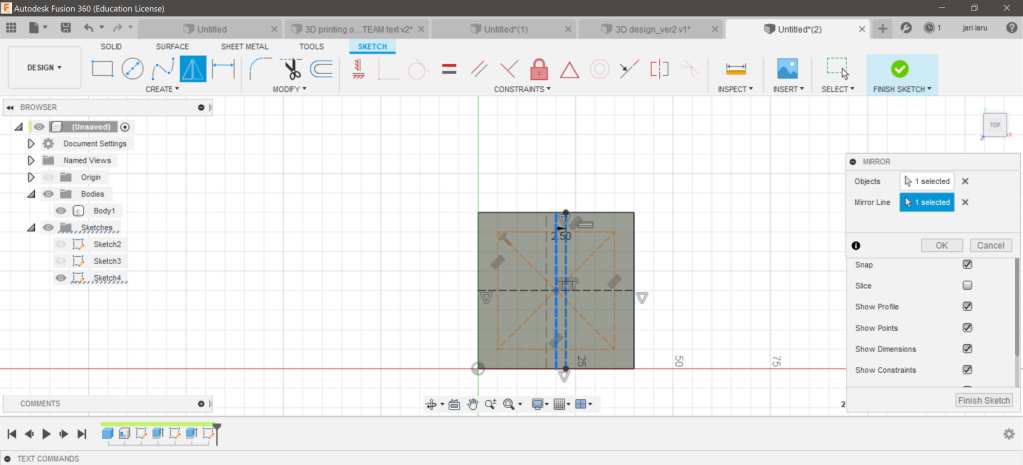
Task: Select the Center Diameter Circle tool
Action: coord(132,68)
